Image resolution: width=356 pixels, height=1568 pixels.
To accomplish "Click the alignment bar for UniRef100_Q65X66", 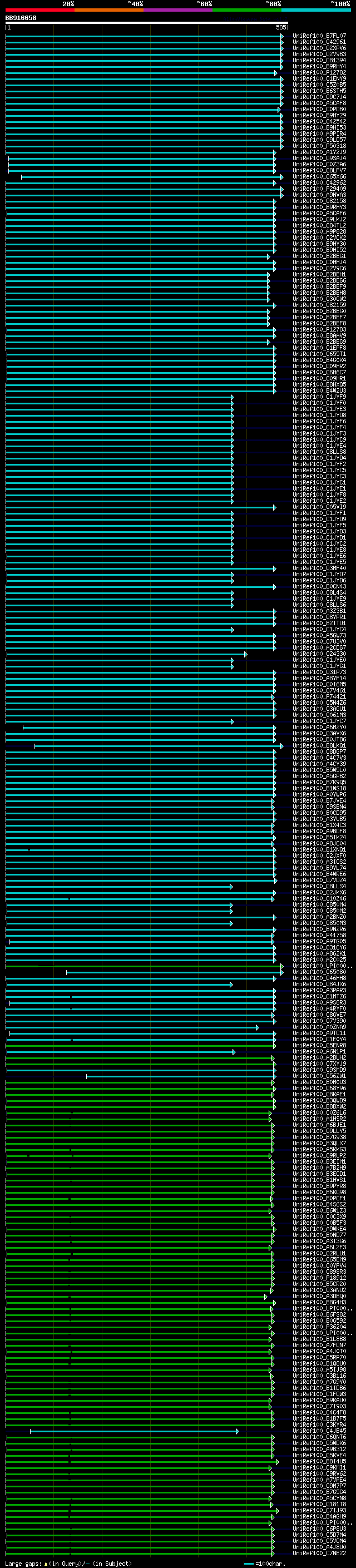I will 151,177.
